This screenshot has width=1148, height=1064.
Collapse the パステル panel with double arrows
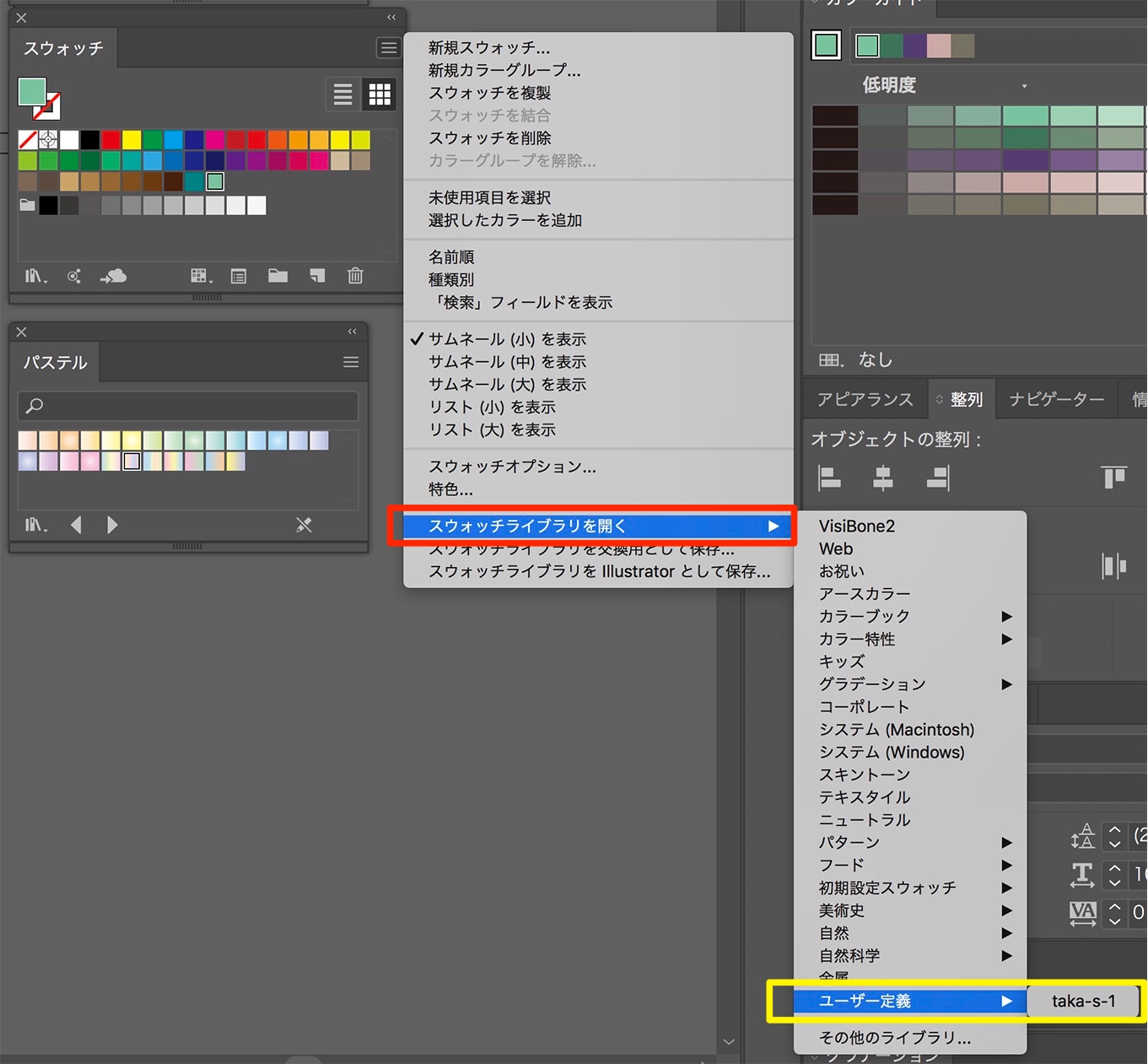point(352,332)
